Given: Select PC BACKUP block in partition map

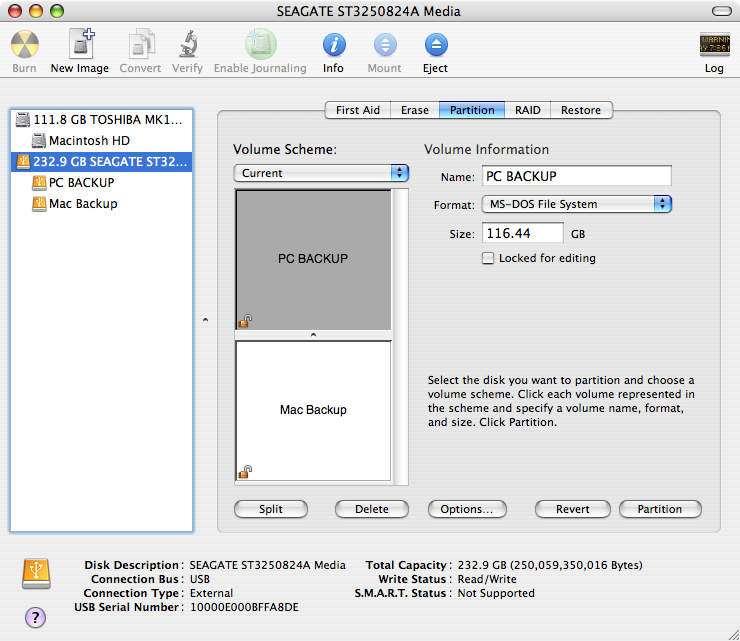Looking at the screenshot, I should [313, 260].
